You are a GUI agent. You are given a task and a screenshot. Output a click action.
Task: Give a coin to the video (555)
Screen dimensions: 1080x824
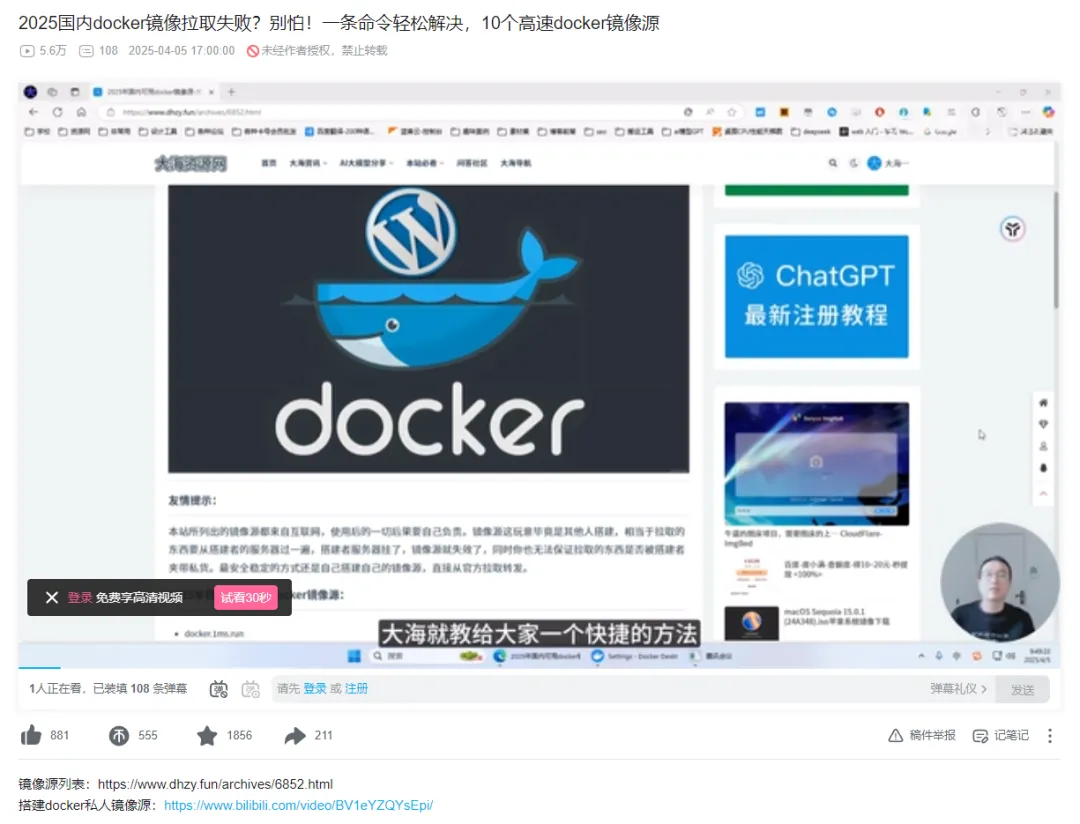[118, 735]
